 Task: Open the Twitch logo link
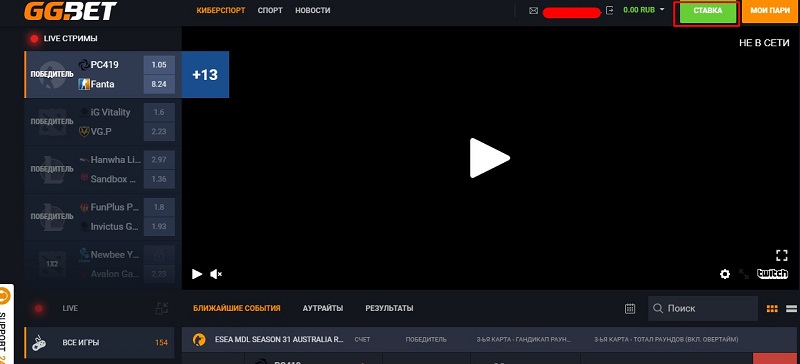point(772,274)
